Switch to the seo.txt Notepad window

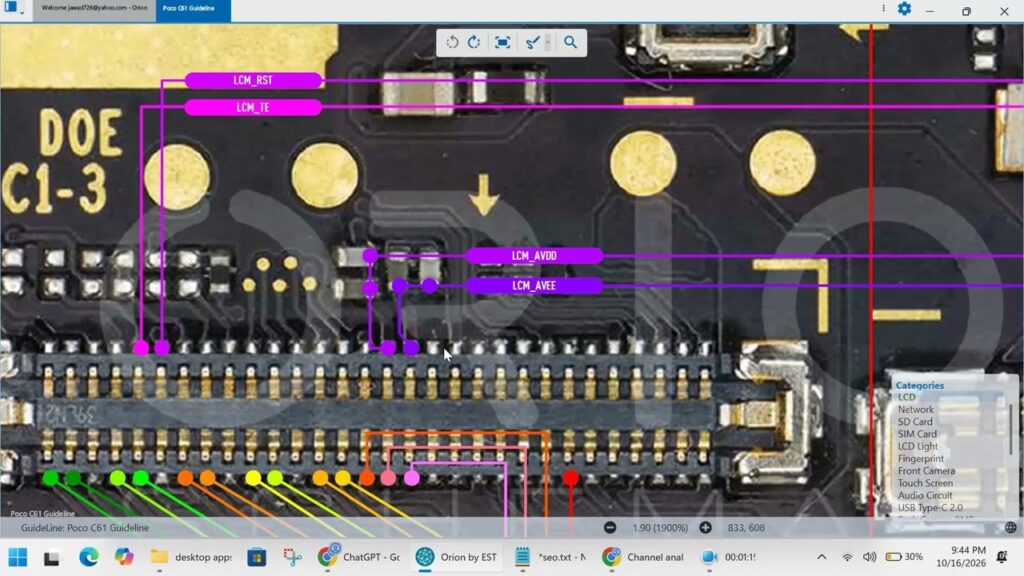pyautogui.click(x=551, y=557)
